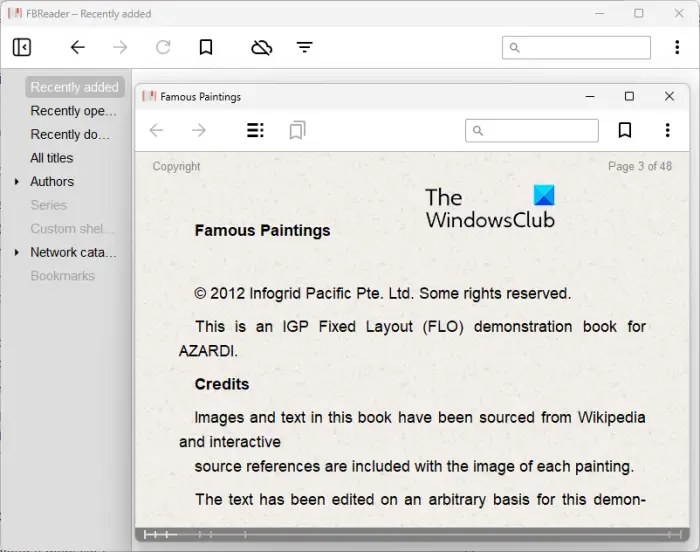
Task: Expand the Authors tree node
Action: pos(17,182)
